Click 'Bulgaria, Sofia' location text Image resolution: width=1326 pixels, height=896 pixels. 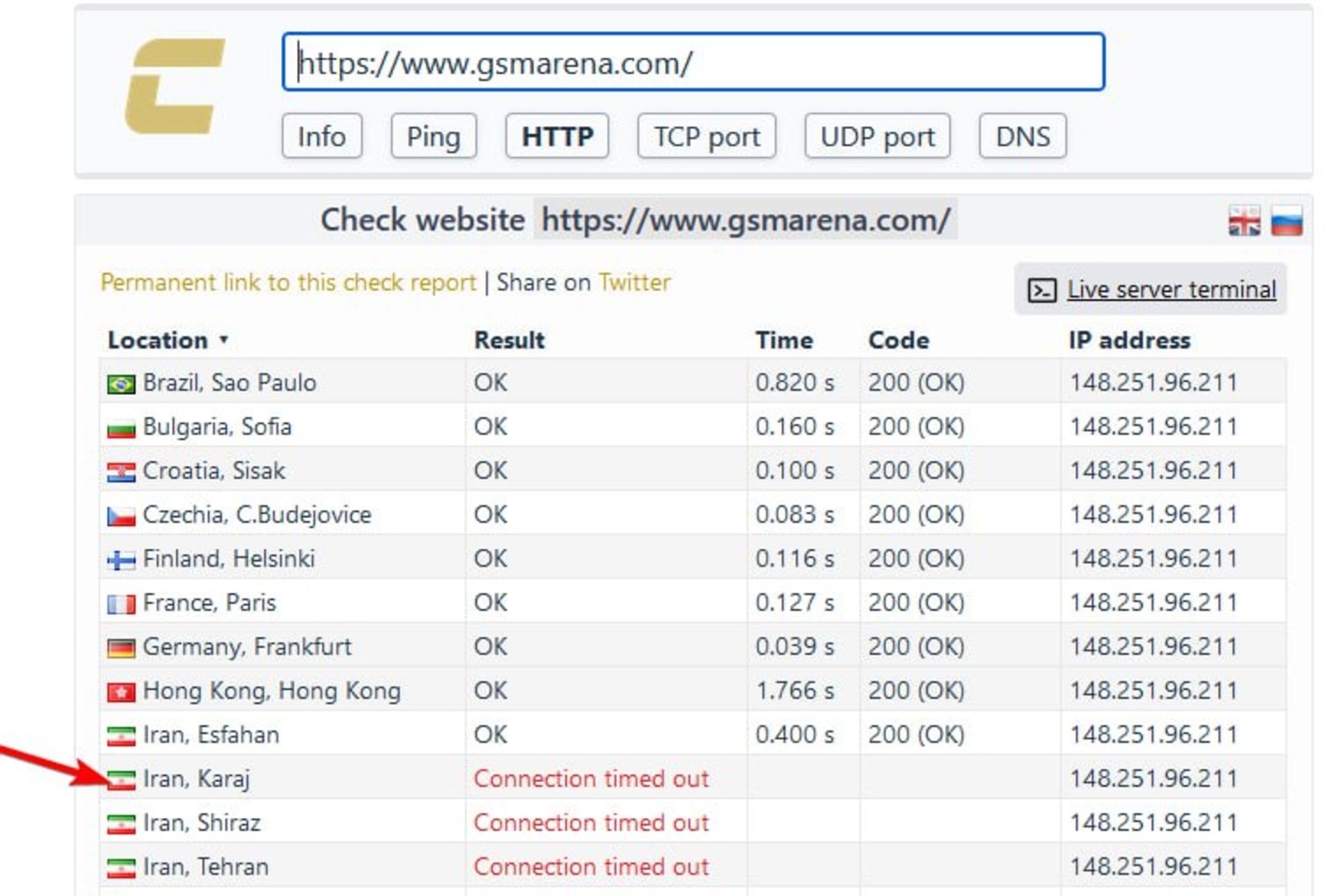coord(217,427)
